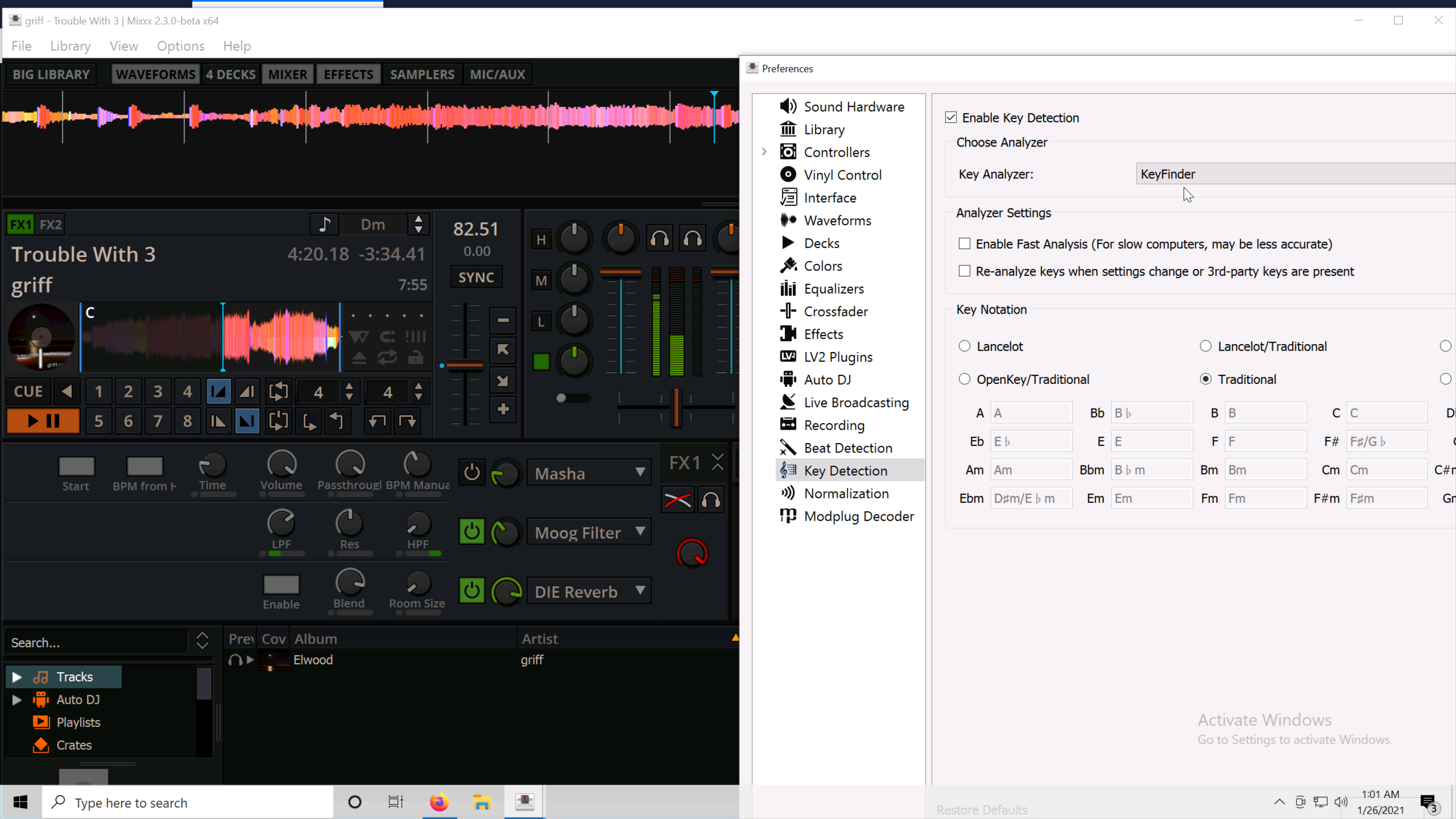
Task: Select Lancelot key notation radio button
Action: click(964, 345)
